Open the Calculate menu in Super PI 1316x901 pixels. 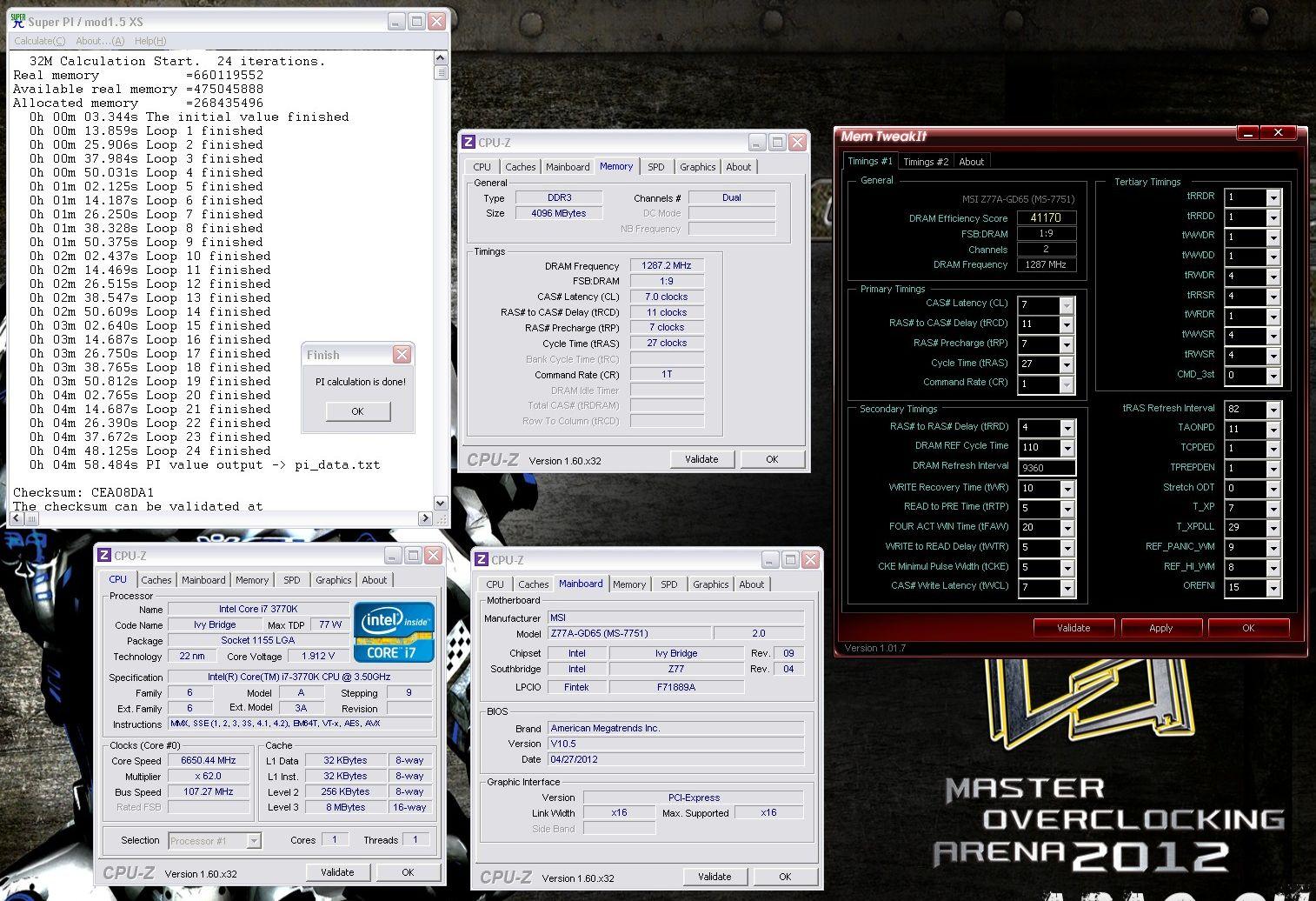click(x=39, y=41)
